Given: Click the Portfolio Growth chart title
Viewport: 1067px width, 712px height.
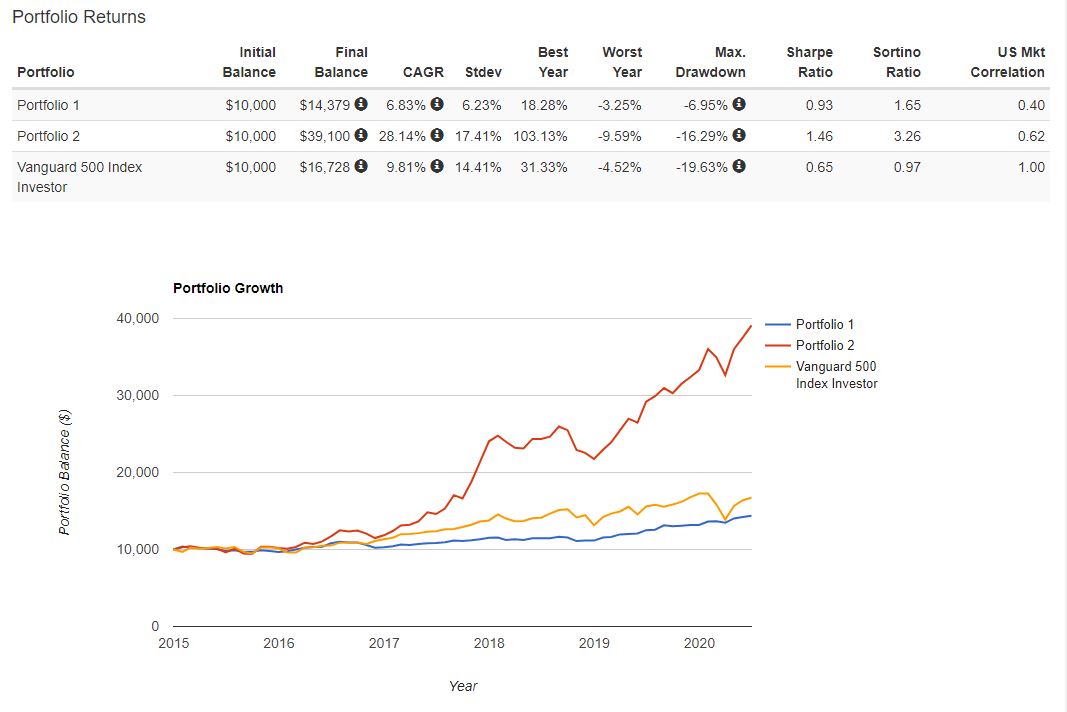Looking at the screenshot, I should tap(228, 288).
